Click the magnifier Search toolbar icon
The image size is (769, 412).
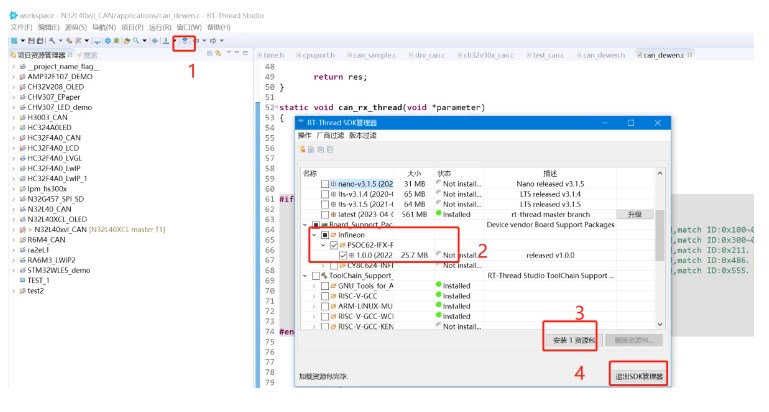click(136, 41)
